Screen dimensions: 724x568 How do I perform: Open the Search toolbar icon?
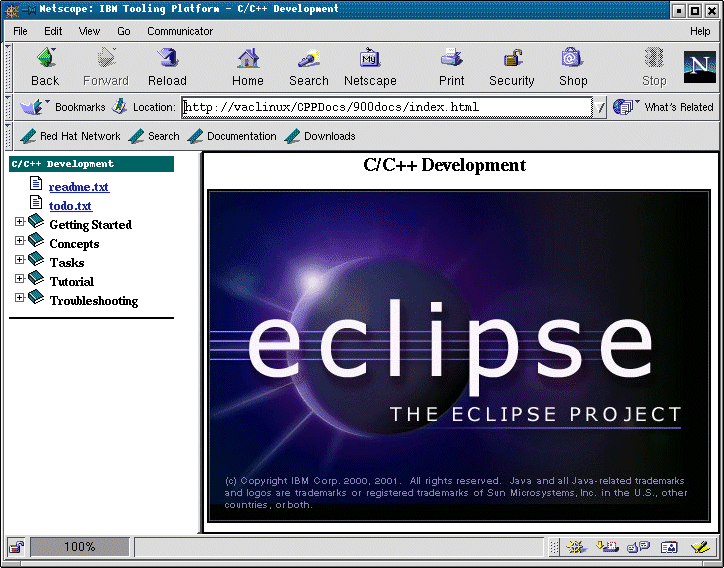coord(308,59)
